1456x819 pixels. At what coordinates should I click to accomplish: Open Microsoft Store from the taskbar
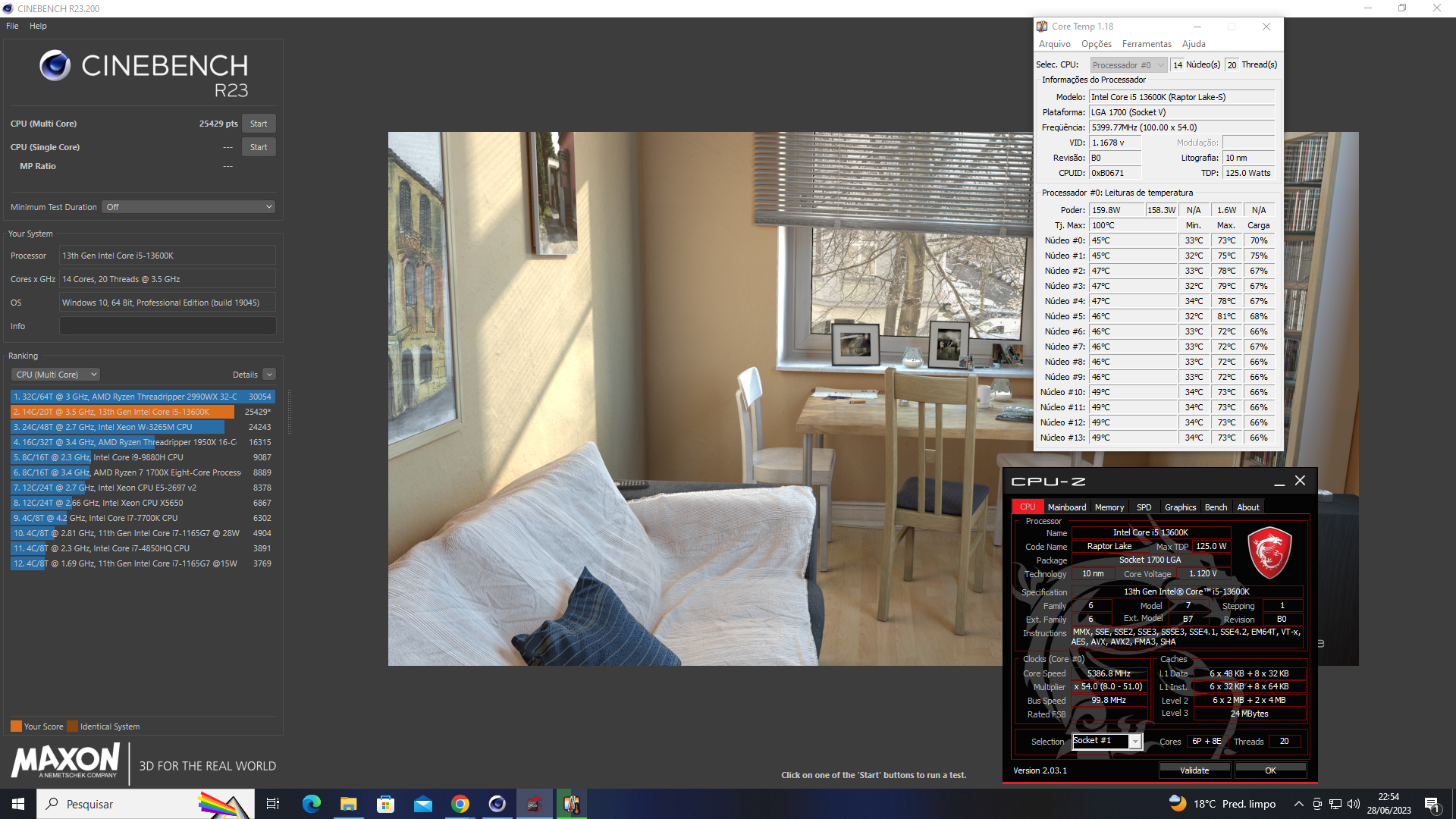click(385, 804)
